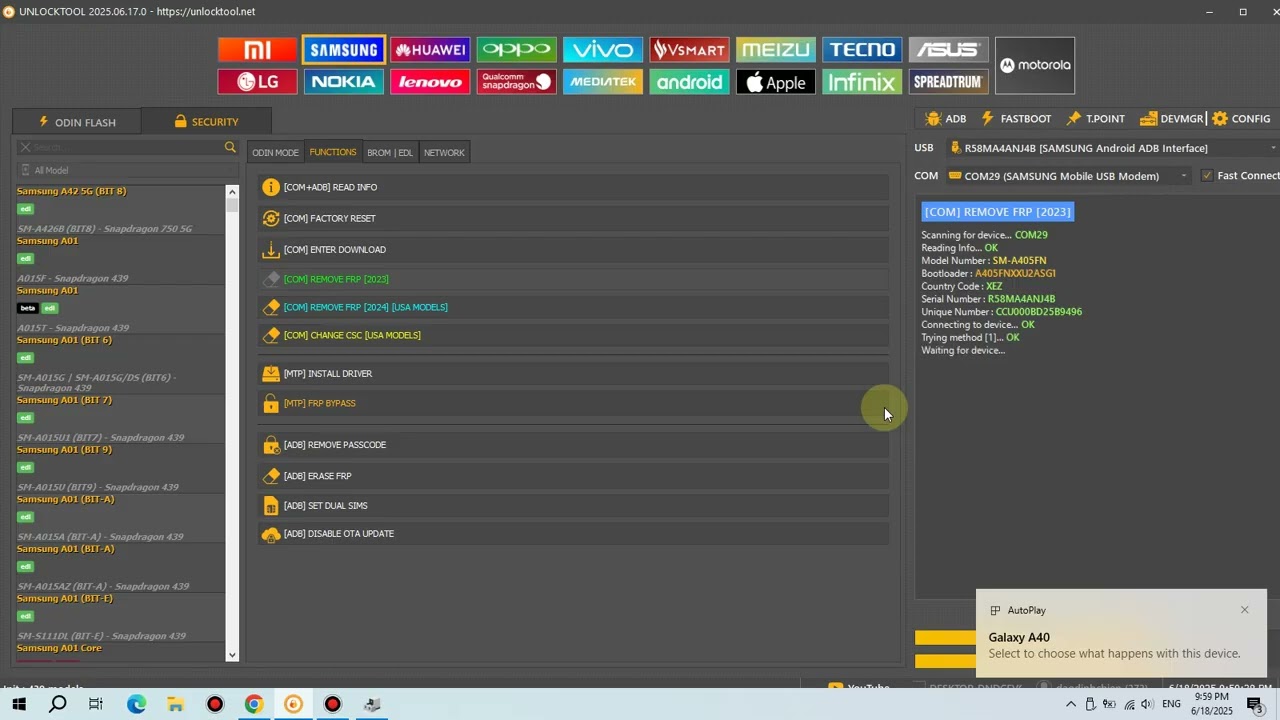Launch the FASTBOOT tool

tap(1016, 119)
